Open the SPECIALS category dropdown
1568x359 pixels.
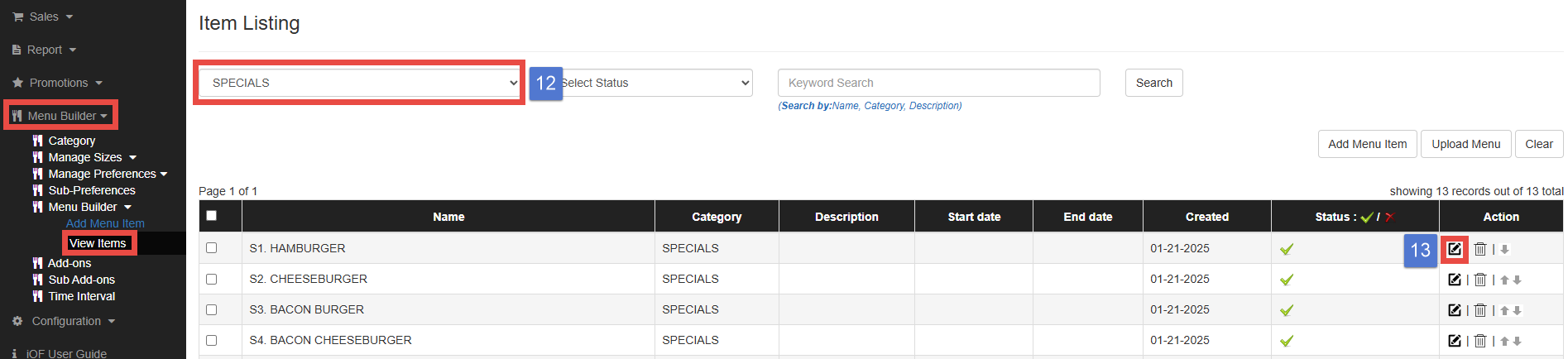pyautogui.click(x=360, y=83)
